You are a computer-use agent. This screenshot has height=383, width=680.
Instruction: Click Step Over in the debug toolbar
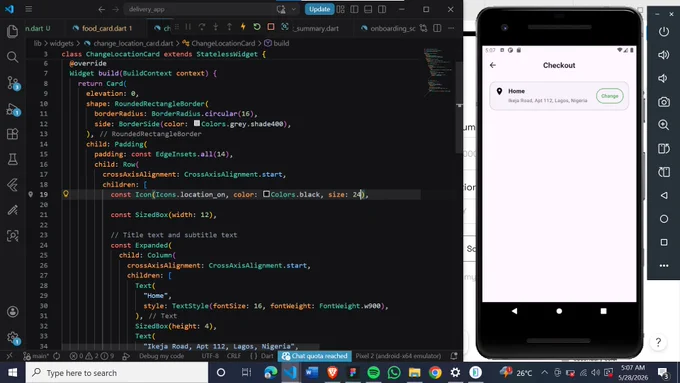point(202,27)
